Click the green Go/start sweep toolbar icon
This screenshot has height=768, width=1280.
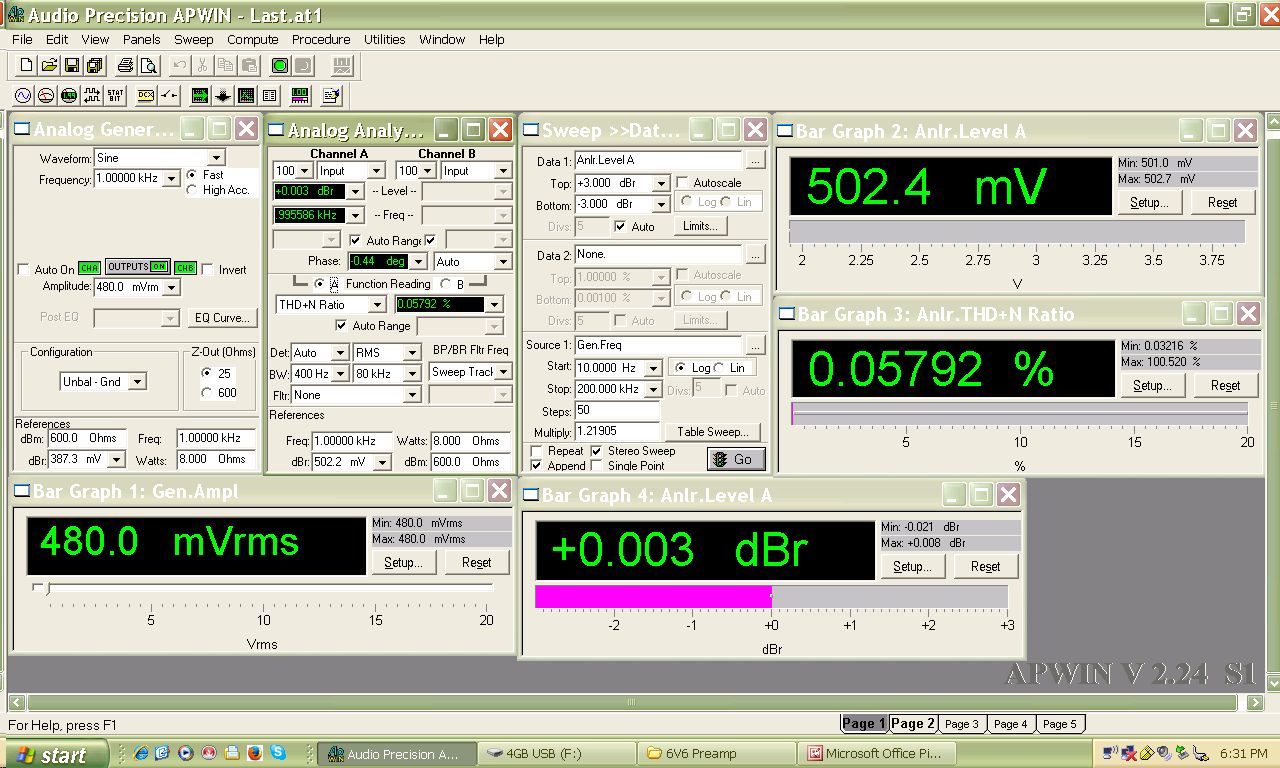click(x=280, y=66)
